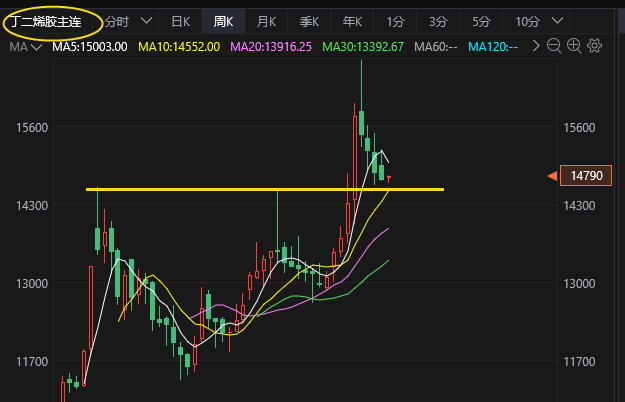Select the 周K weekly chart tab
Image resolution: width=625 pixels, height=402 pixels.
tap(223, 22)
